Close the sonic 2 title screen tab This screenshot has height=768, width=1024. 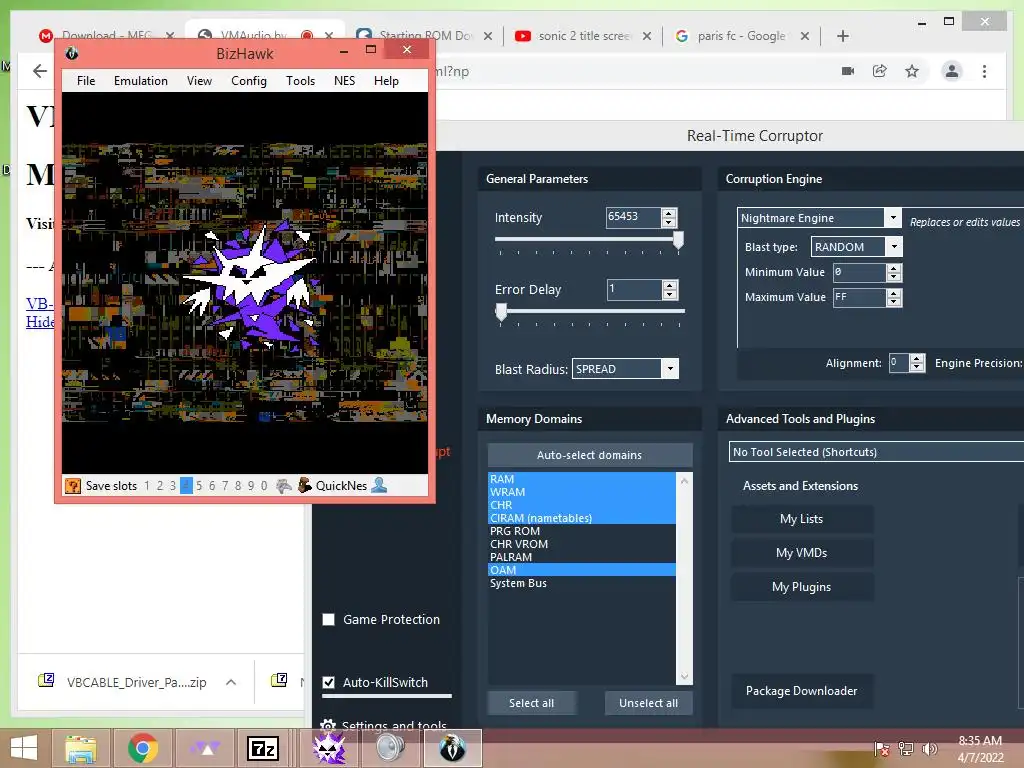coord(647,36)
